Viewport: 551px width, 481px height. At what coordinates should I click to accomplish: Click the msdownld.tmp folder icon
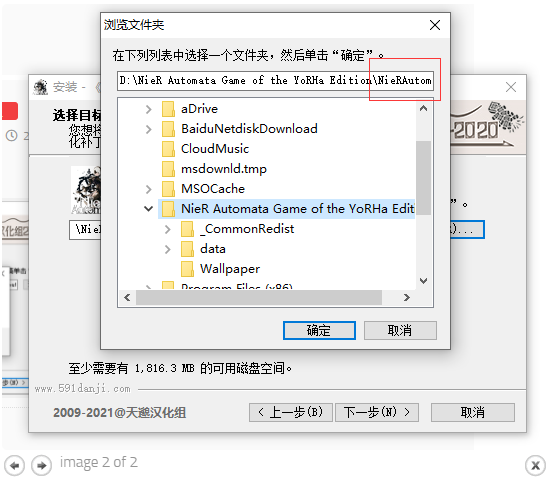point(168,169)
